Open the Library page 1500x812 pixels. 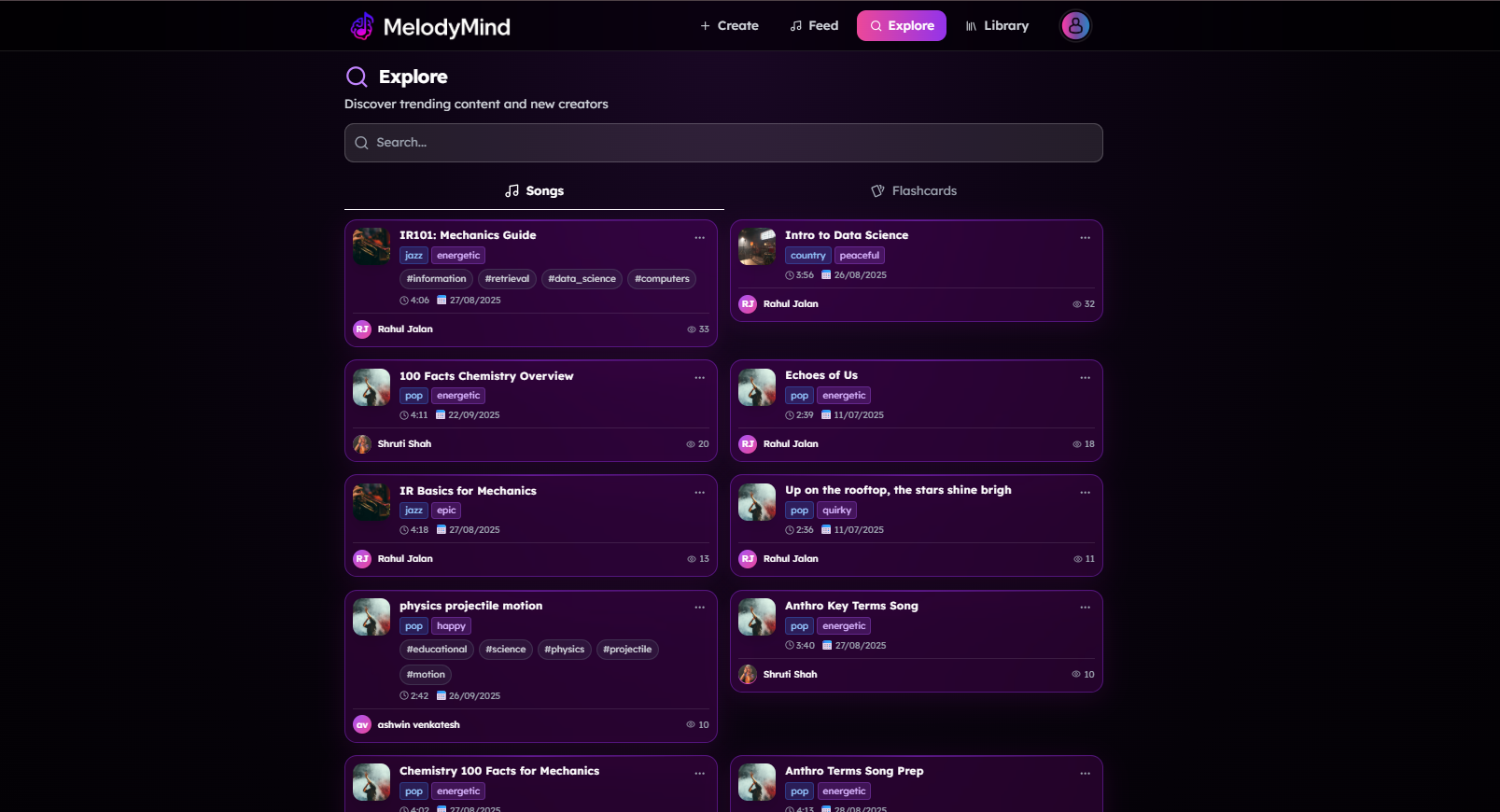[x=997, y=26]
